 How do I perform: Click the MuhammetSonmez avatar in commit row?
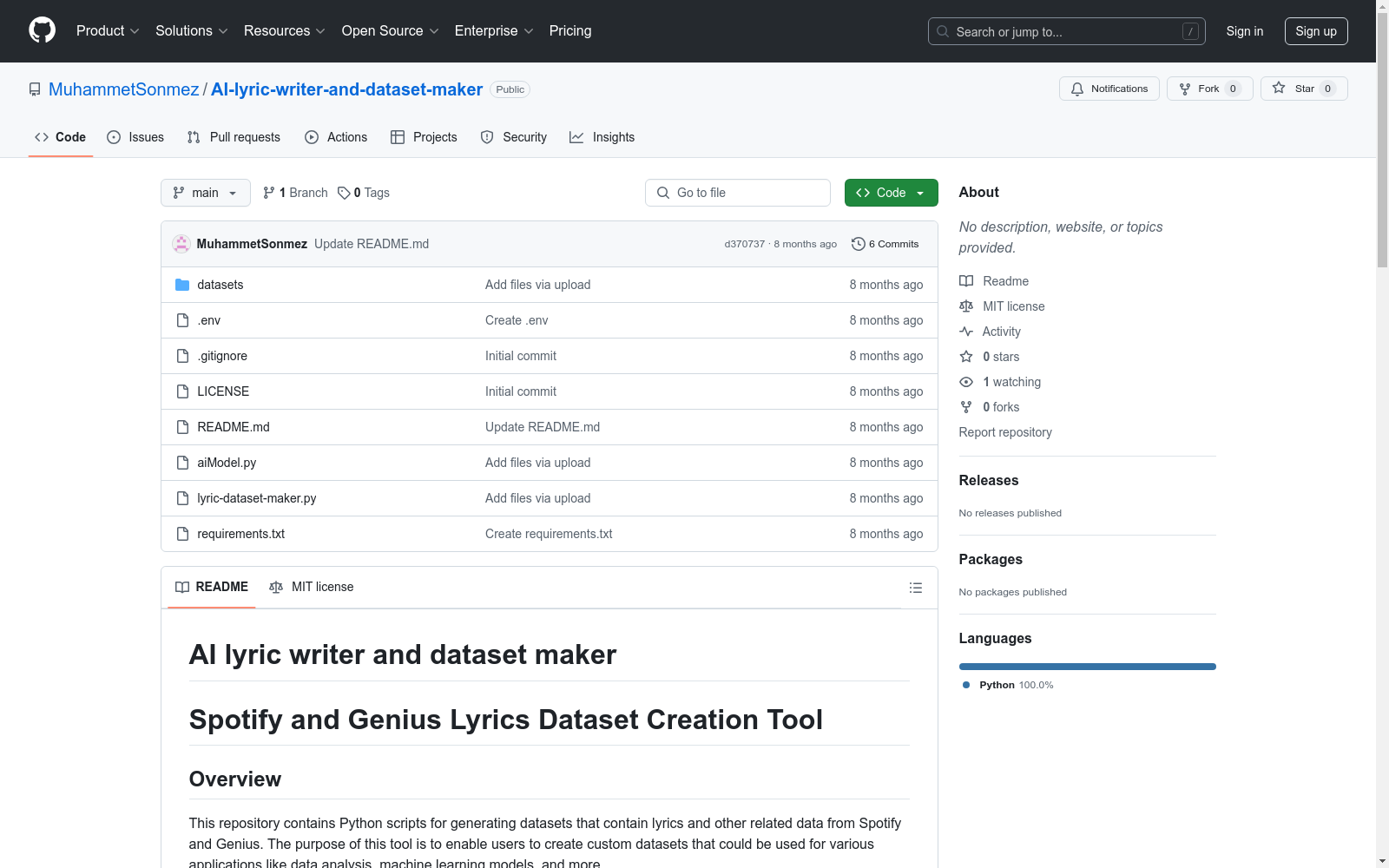pyautogui.click(x=181, y=244)
